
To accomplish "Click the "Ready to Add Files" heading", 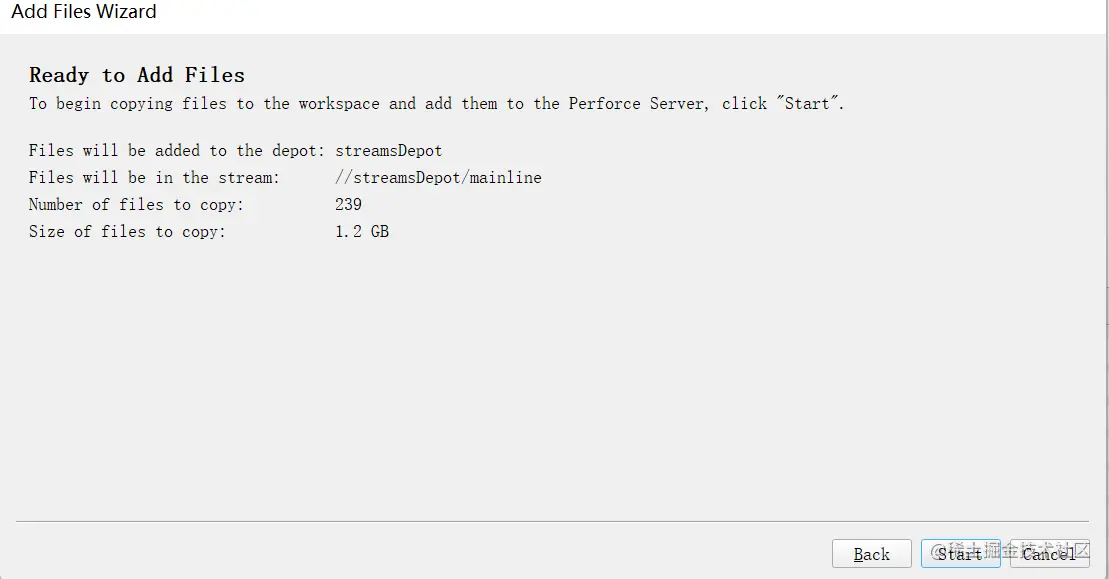I will [137, 75].
